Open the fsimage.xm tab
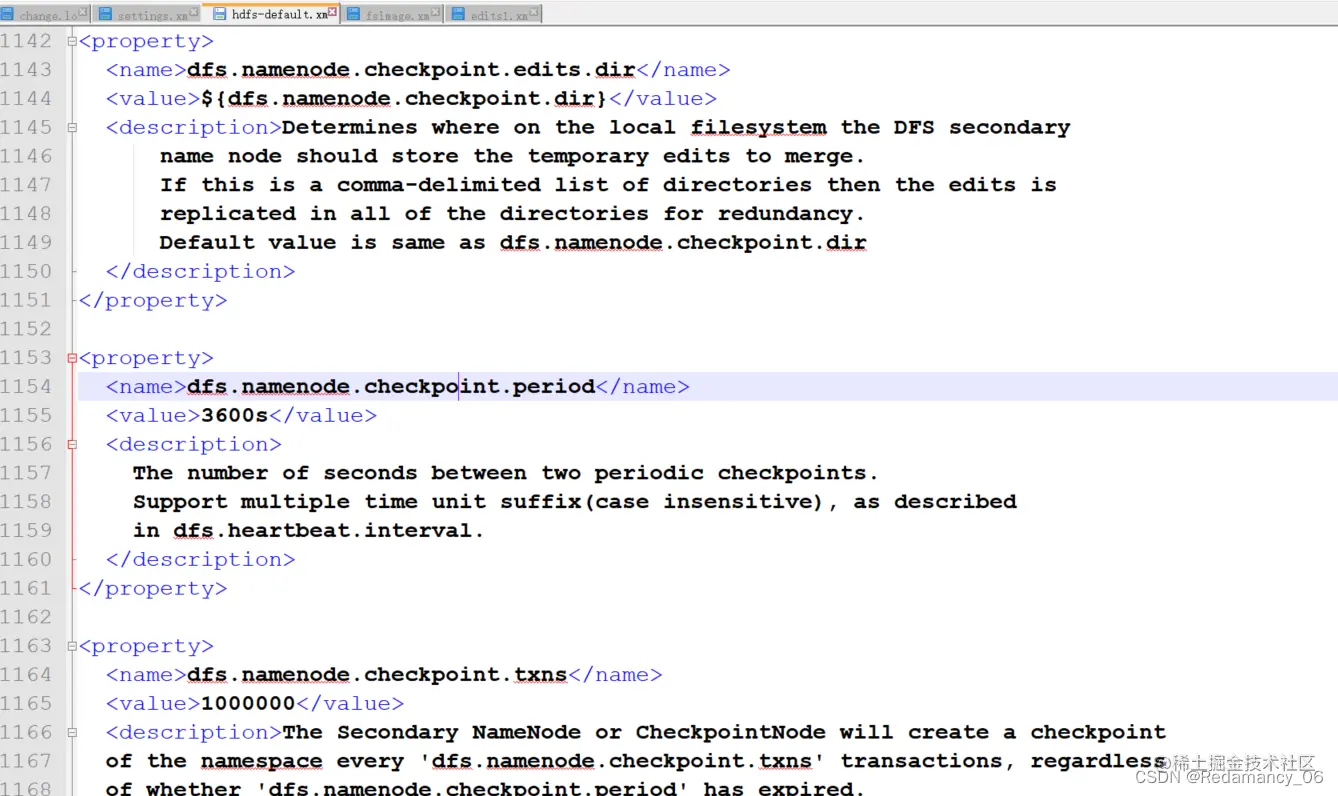This screenshot has width=1338, height=796. tap(392, 15)
